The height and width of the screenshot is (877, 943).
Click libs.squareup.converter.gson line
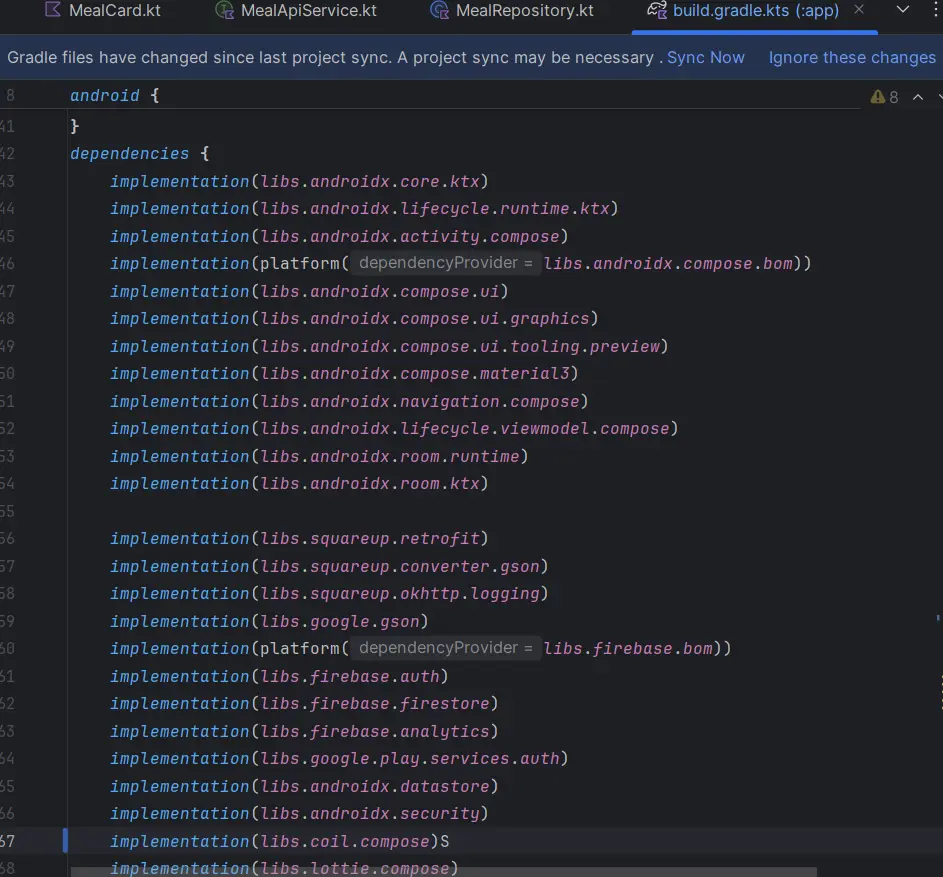click(329, 567)
